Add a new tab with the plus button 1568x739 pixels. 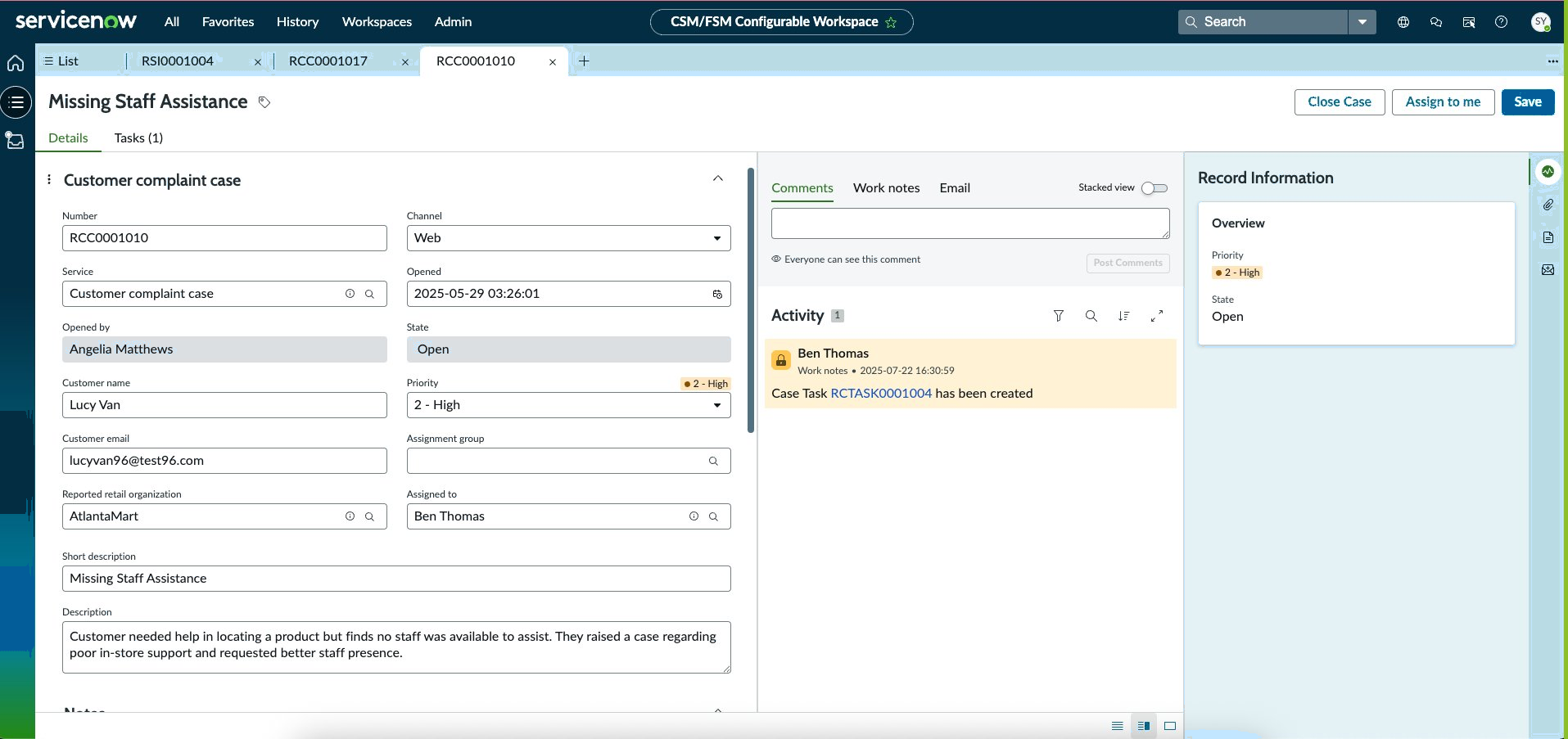584,61
